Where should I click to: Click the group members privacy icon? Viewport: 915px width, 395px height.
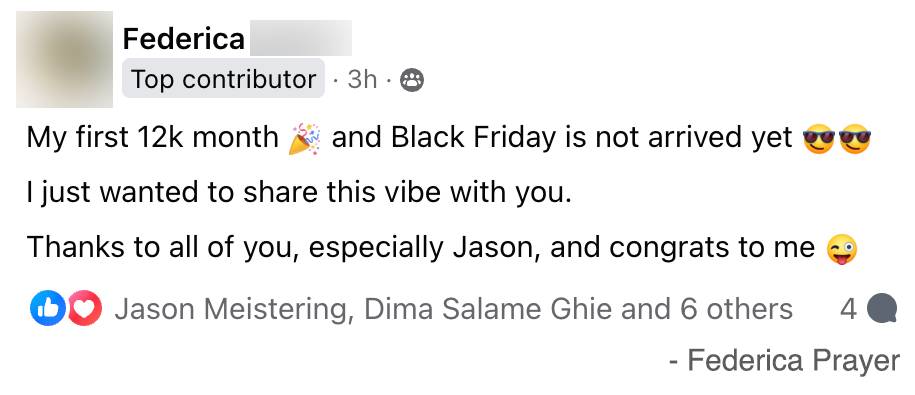tap(411, 81)
